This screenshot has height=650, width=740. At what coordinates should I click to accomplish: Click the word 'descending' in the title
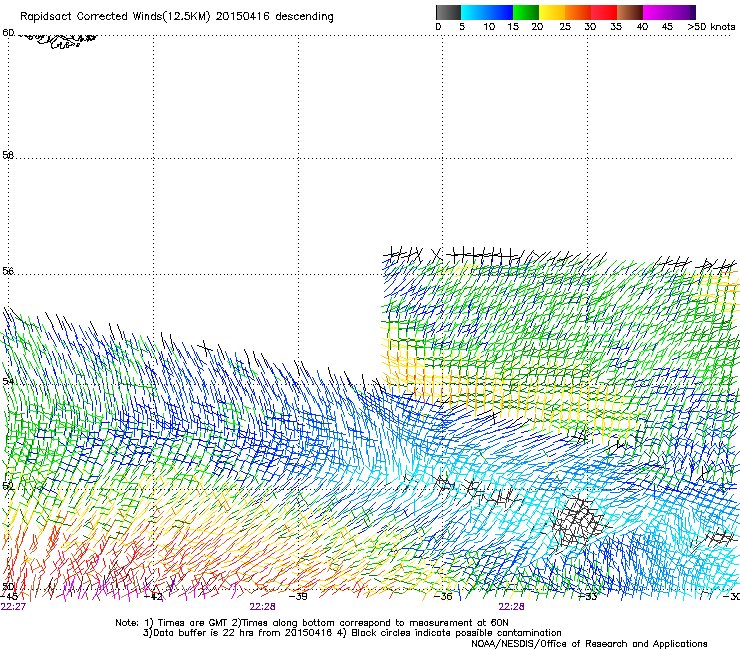pyautogui.click(x=304, y=17)
